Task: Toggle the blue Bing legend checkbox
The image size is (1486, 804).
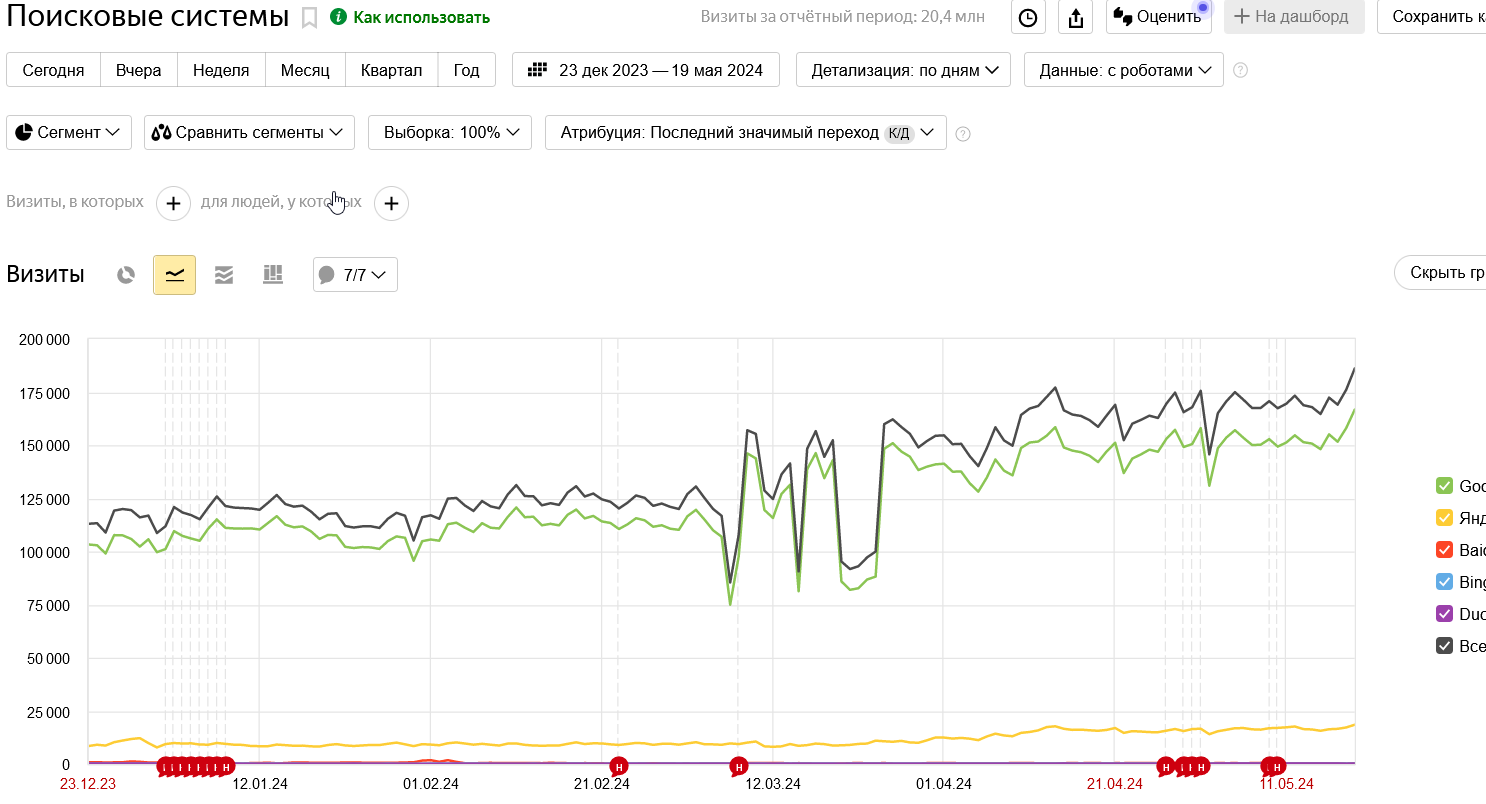Action: coord(1444,582)
